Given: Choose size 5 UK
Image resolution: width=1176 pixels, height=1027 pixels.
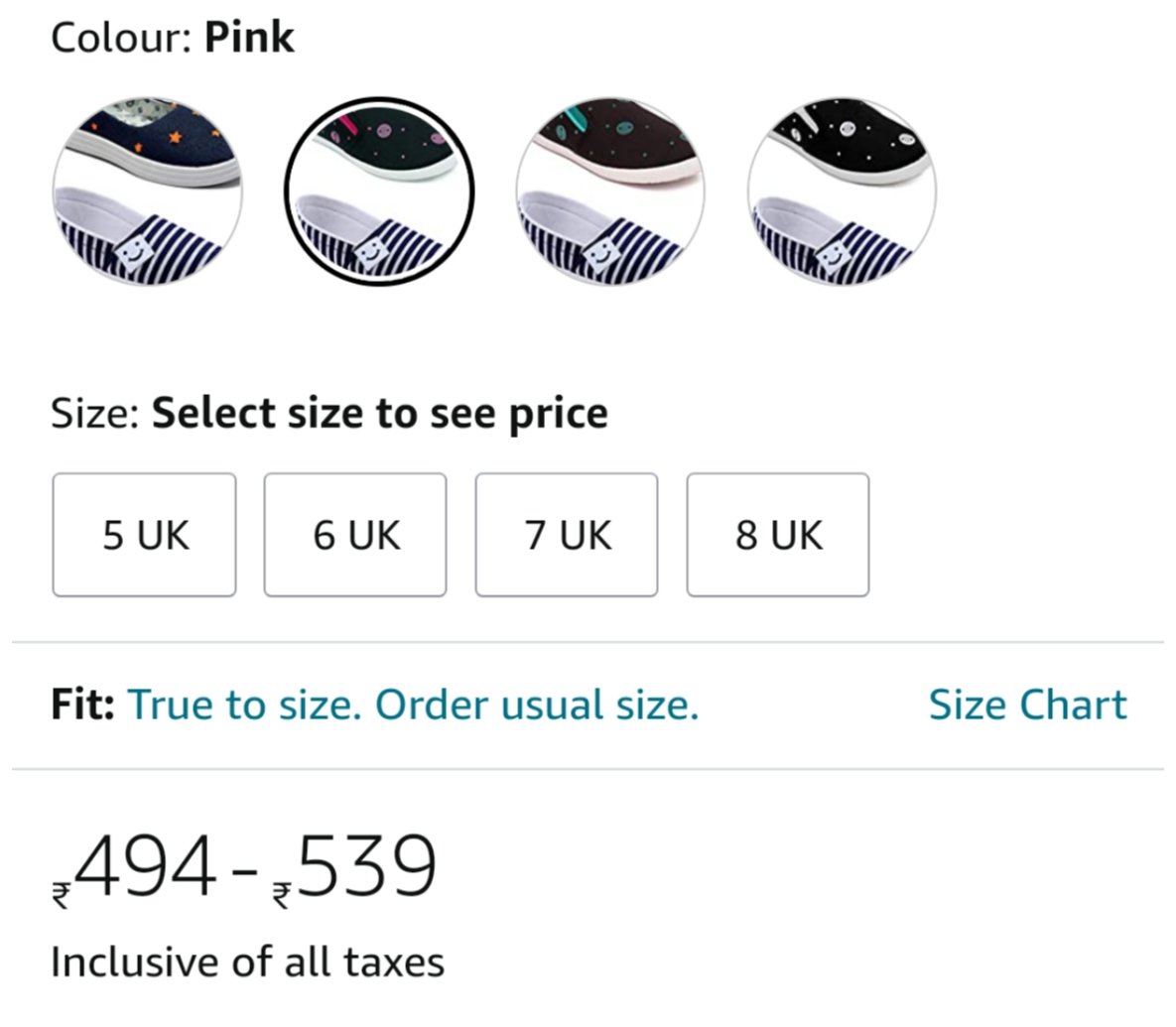Looking at the screenshot, I should (145, 535).
